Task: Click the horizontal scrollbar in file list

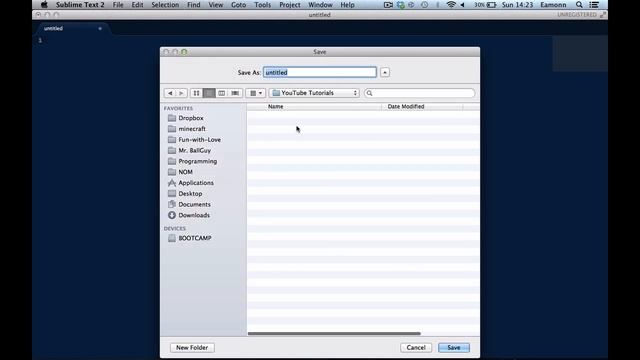Action: [334, 333]
